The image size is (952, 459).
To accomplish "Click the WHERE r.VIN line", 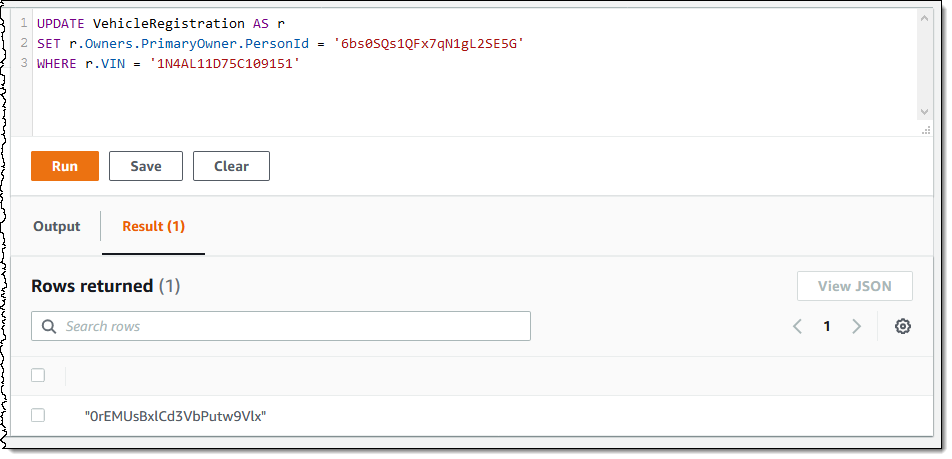I will [x=170, y=63].
